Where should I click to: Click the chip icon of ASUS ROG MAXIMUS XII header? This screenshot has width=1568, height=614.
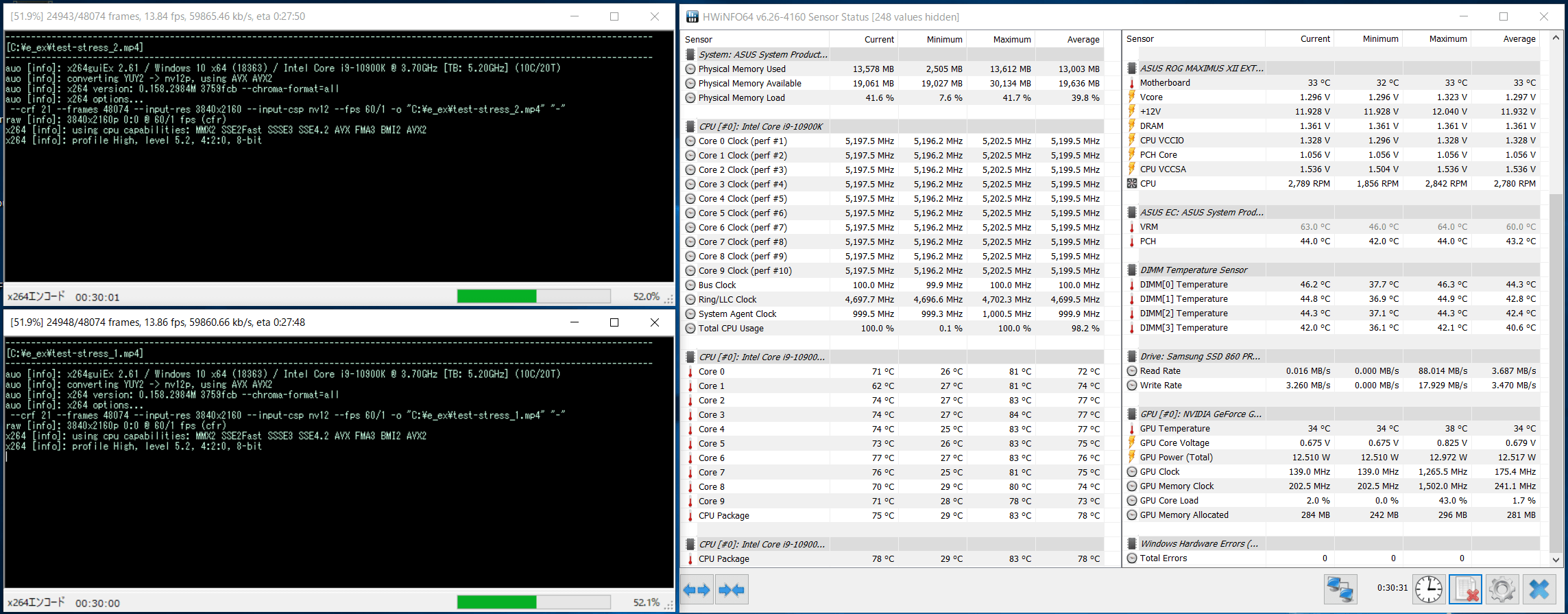click(x=1132, y=69)
